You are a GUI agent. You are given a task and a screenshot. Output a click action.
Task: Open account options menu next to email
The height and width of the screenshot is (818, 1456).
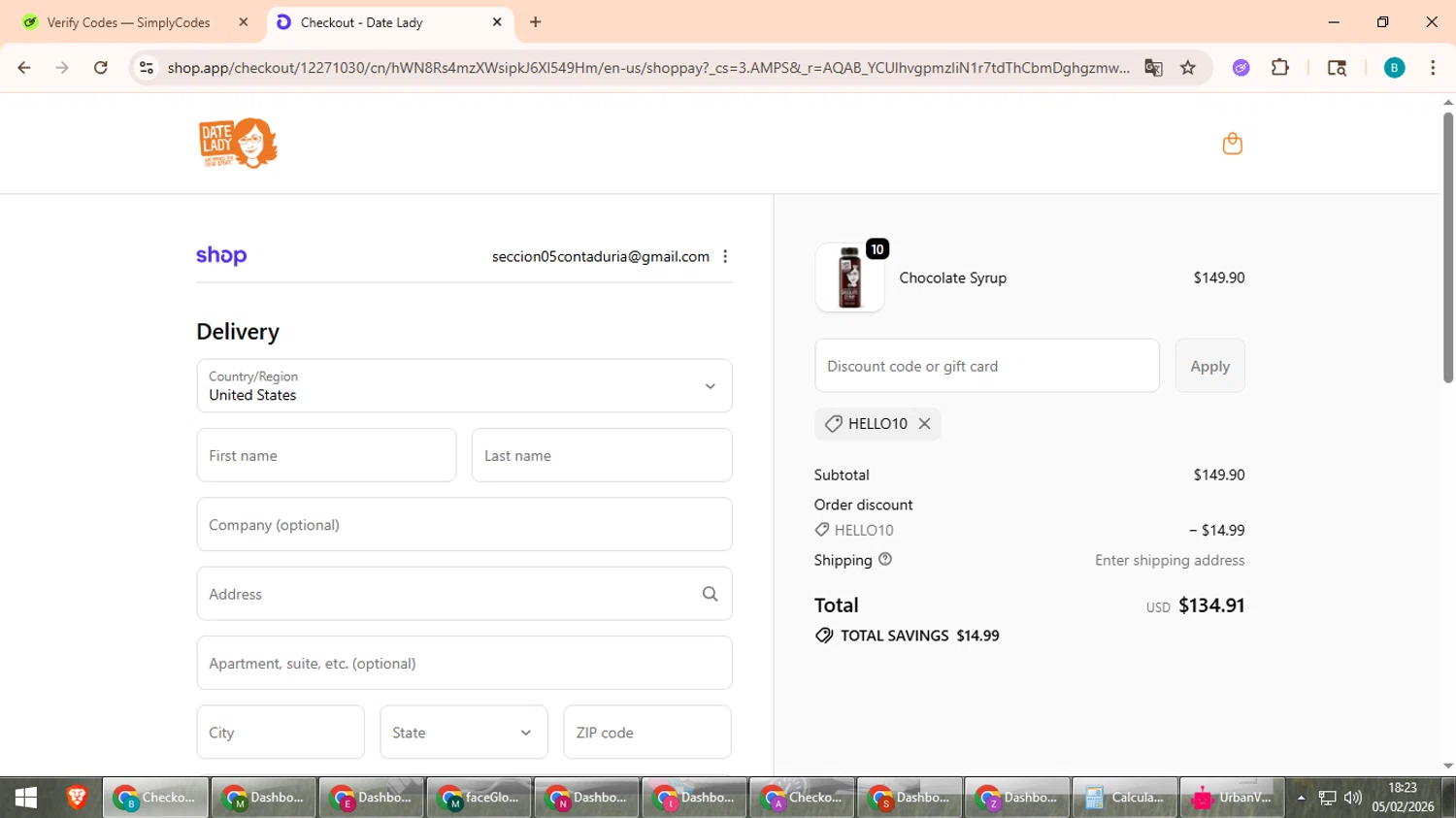point(725,256)
